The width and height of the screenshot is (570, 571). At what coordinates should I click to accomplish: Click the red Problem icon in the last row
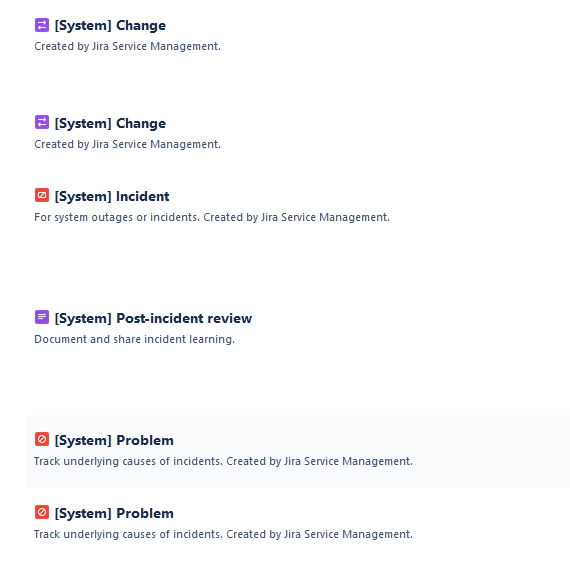point(42,512)
